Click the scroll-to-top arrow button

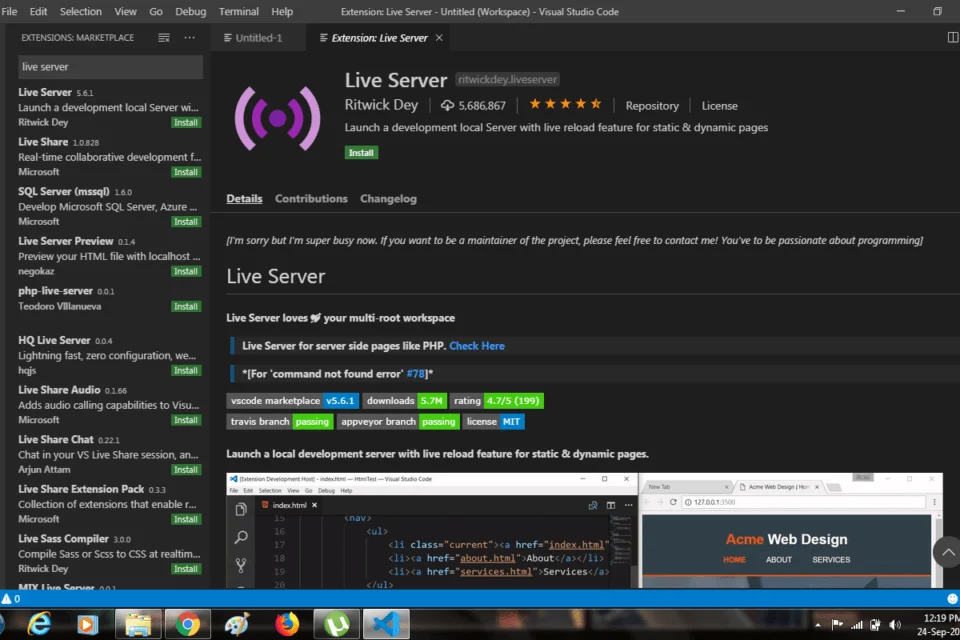tap(947, 552)
